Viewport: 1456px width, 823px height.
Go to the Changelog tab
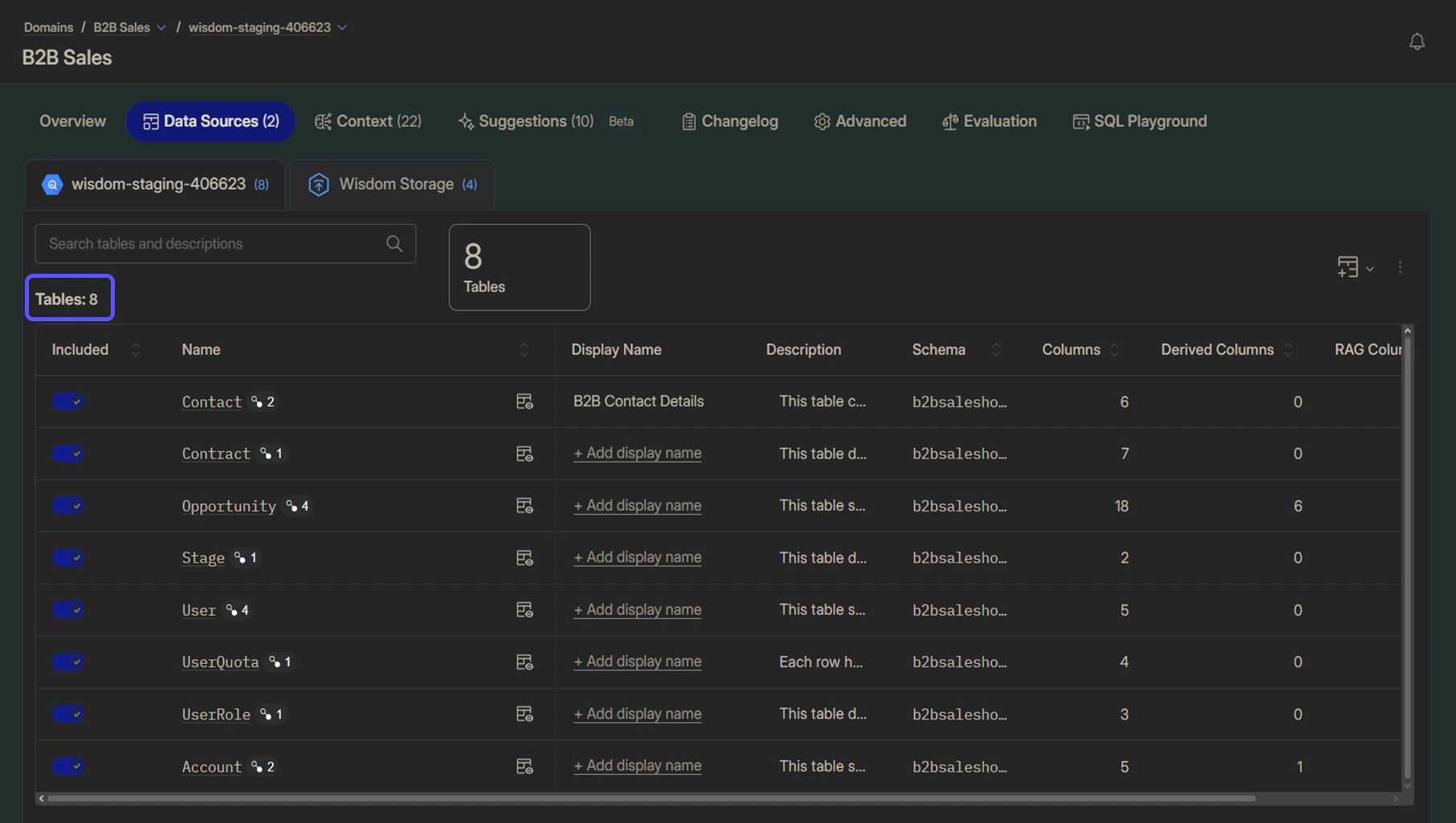(x=730, y=121)
